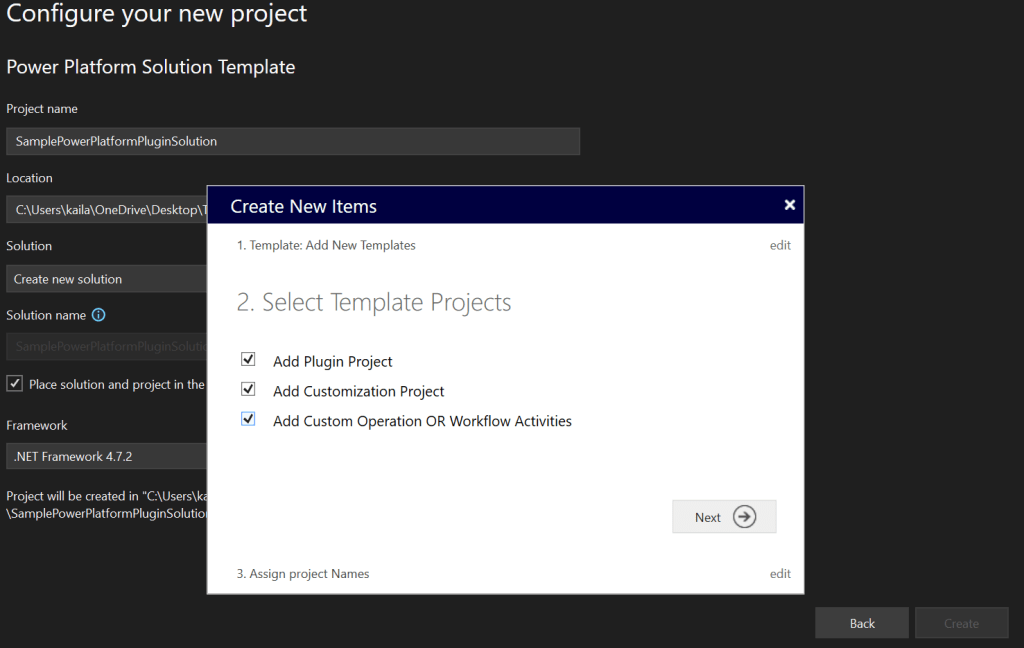This screenshot has width=1024, height=648.
Task: Toggle the Add Customization Project checkbox
Action: (248, 390)
